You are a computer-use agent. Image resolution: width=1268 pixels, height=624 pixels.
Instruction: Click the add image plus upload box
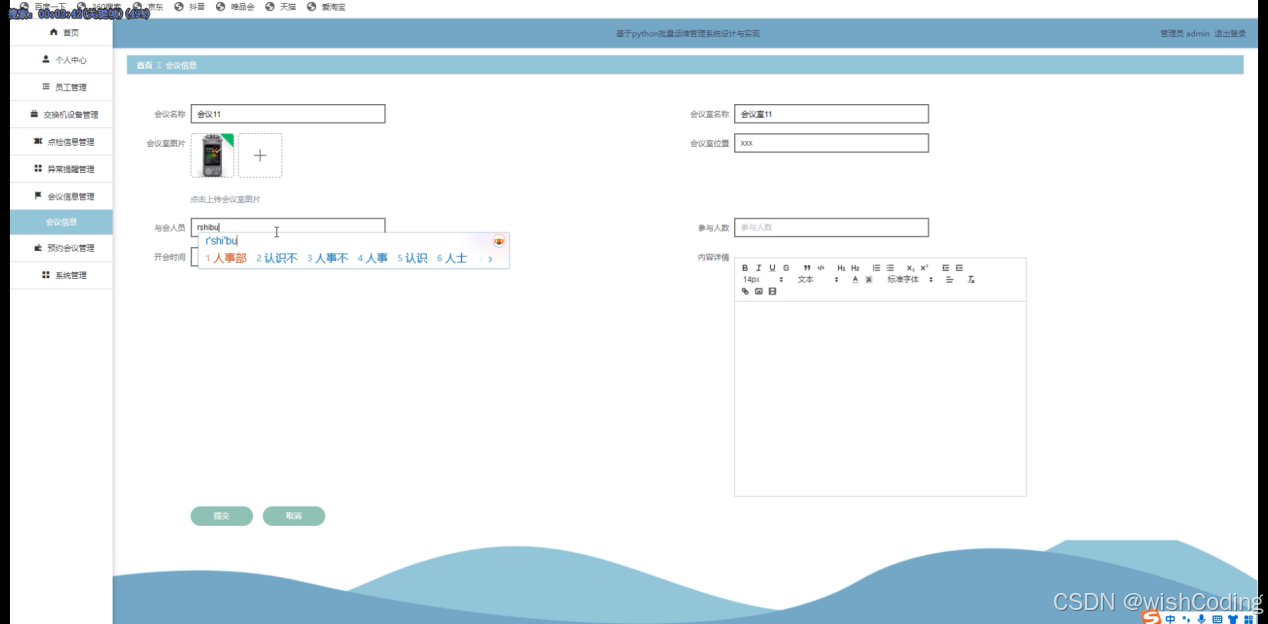pos(260,155)
